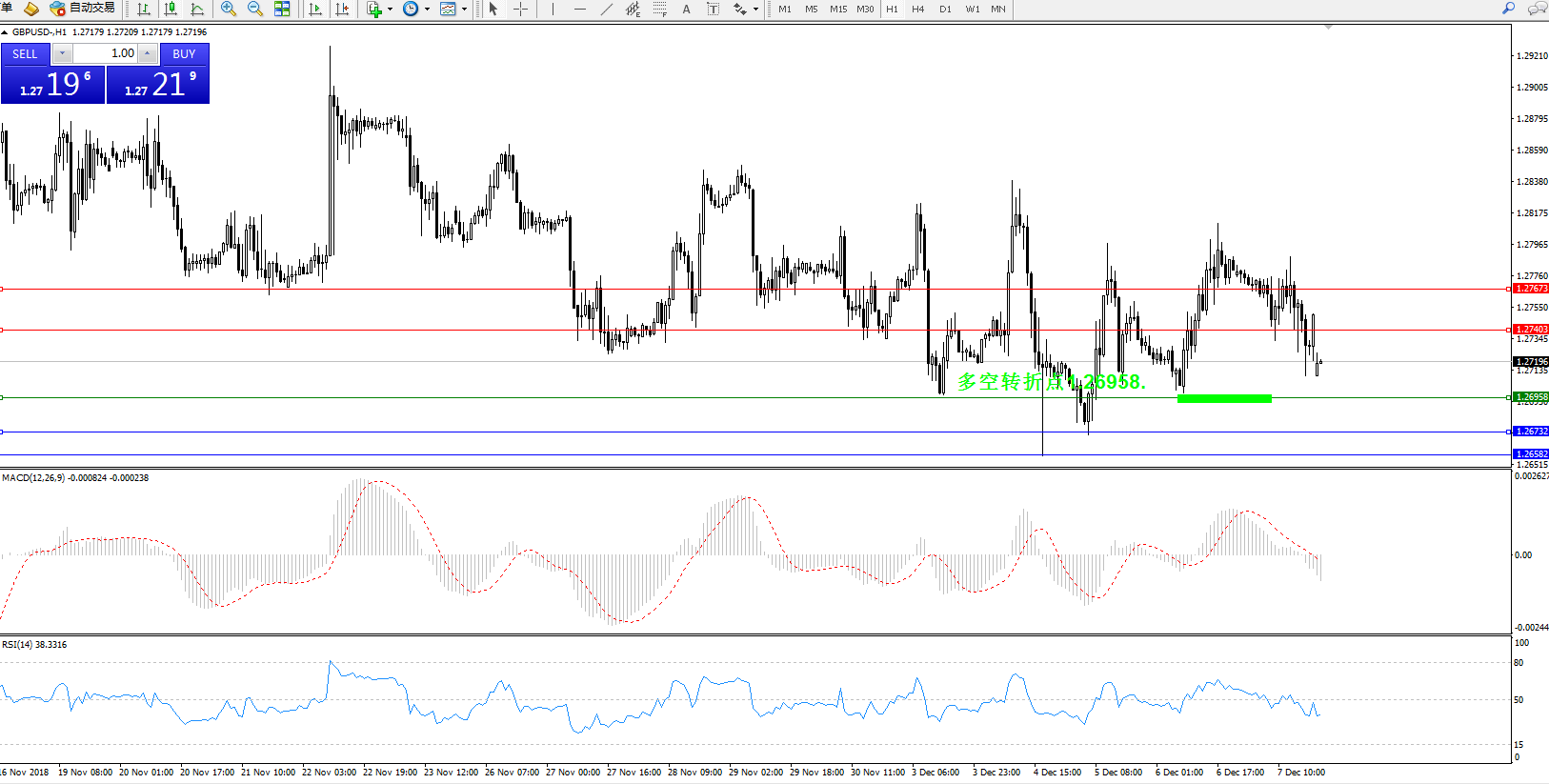Collapse the one-click trading panel triangle

pyautogui.click(x=5, y=32)
